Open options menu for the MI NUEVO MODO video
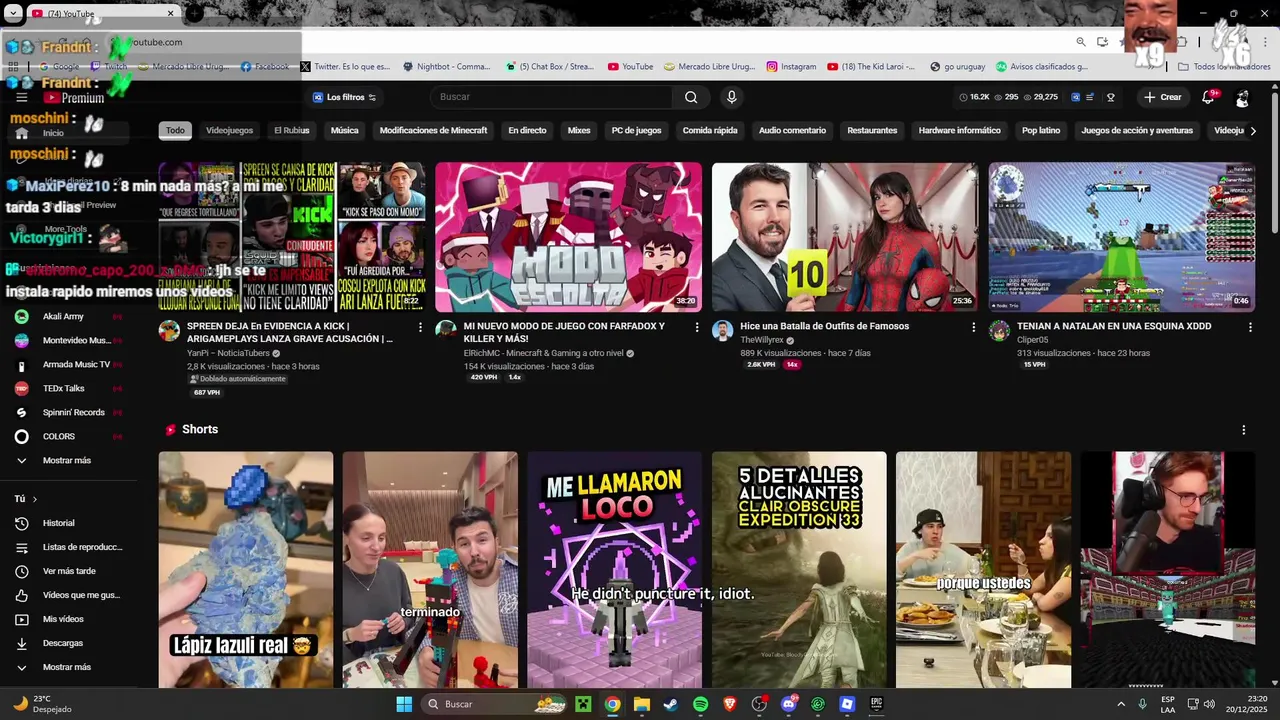Screen dimensions: 1280x720 [697, 327]
